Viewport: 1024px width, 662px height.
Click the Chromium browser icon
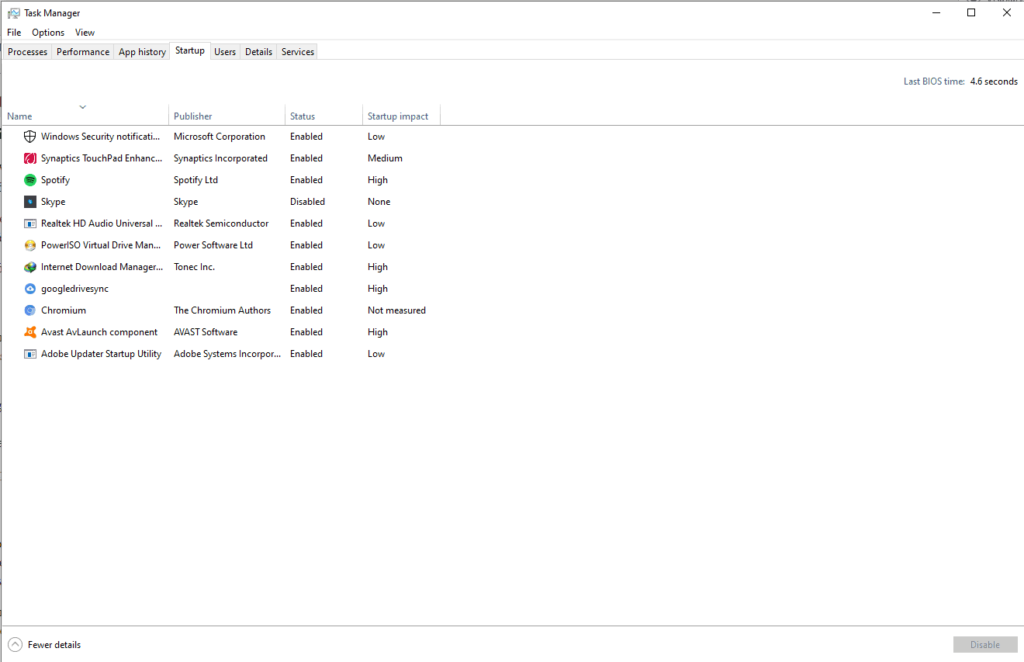tap(30, 310)
